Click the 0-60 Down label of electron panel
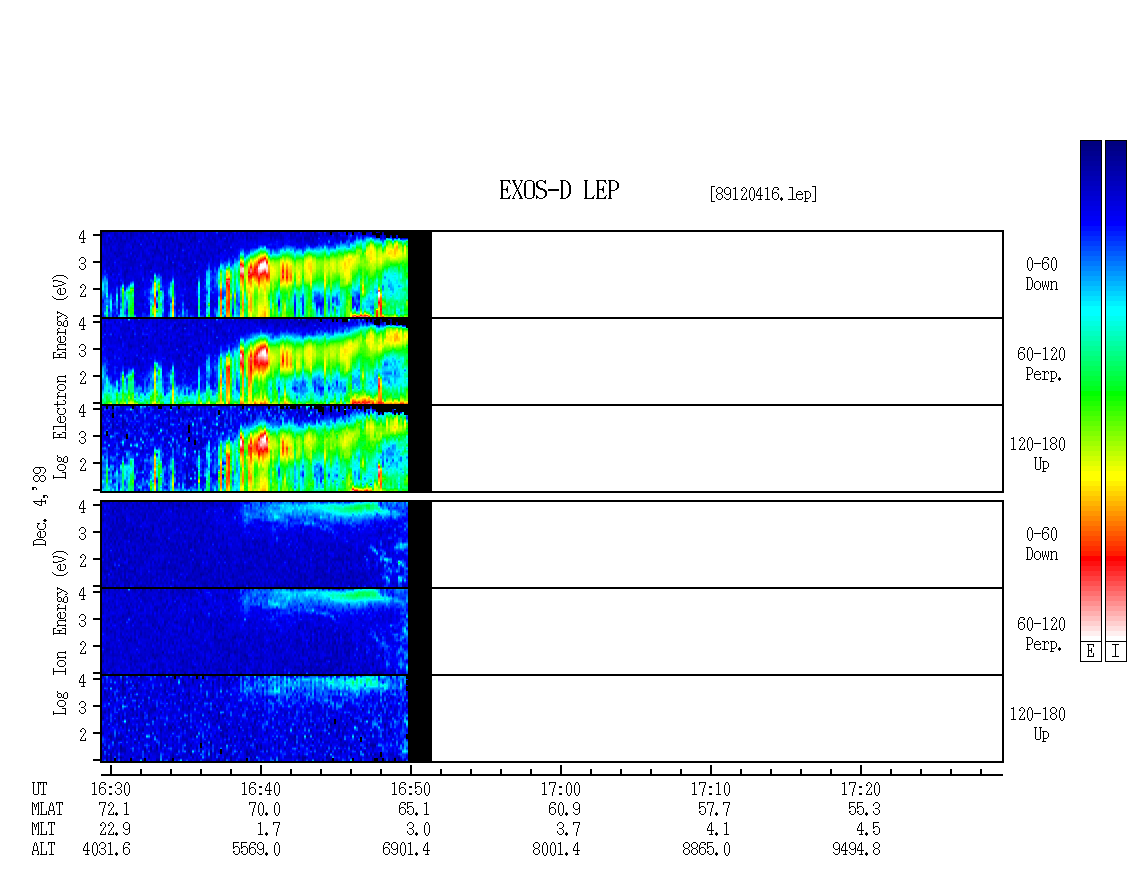This screenshot has width=1130, height=875. [x=1041, y=274]
